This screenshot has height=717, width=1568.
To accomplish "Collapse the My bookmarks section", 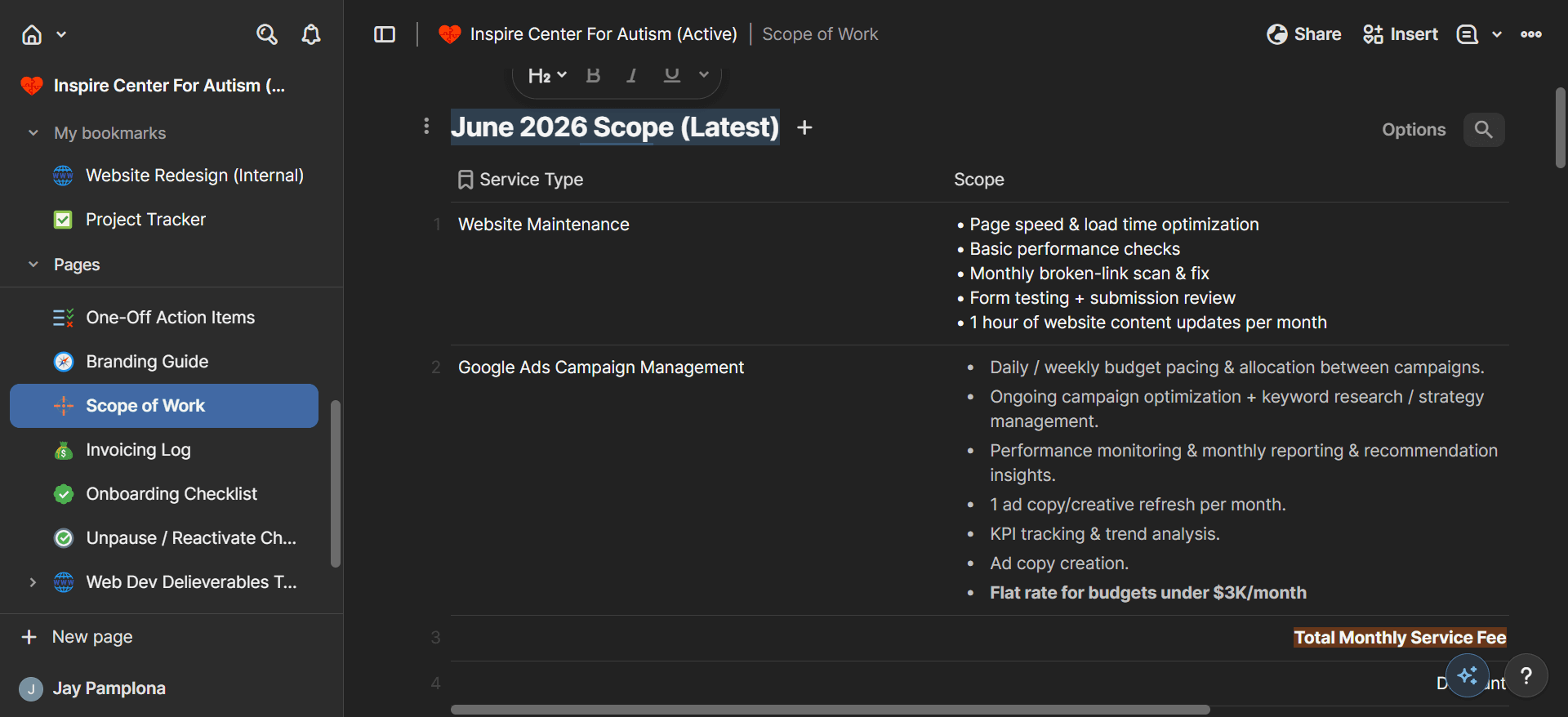I will [33, 132].
